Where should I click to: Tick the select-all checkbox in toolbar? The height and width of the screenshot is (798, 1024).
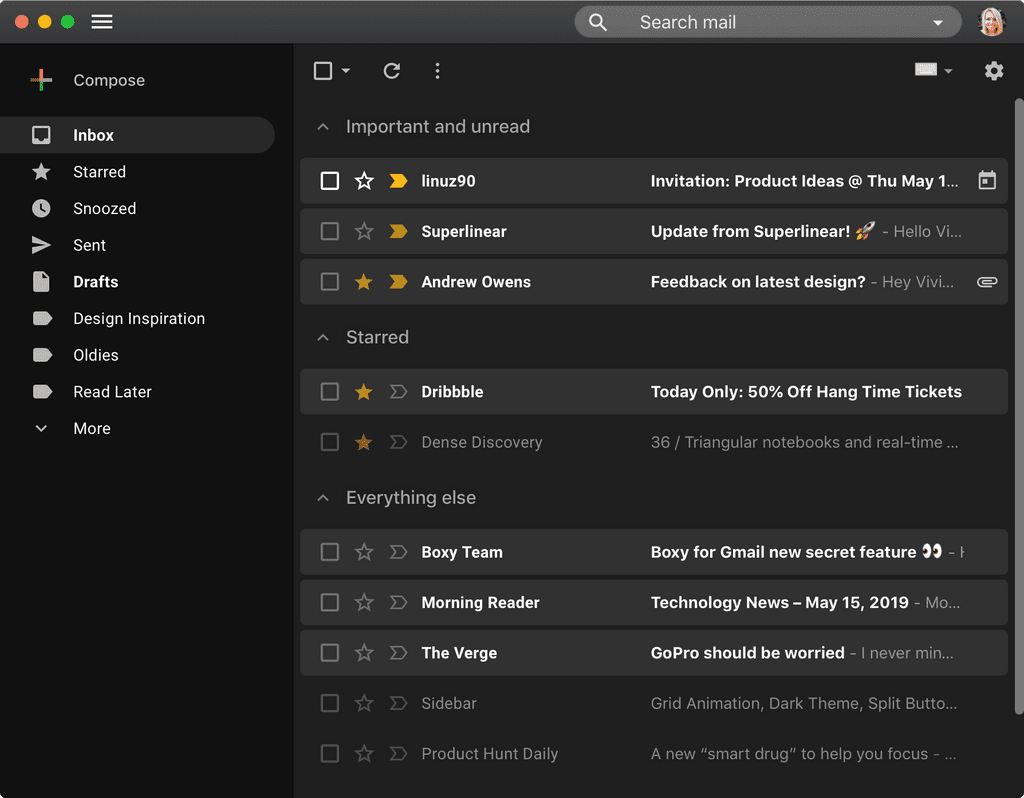[x=323, y=71]
